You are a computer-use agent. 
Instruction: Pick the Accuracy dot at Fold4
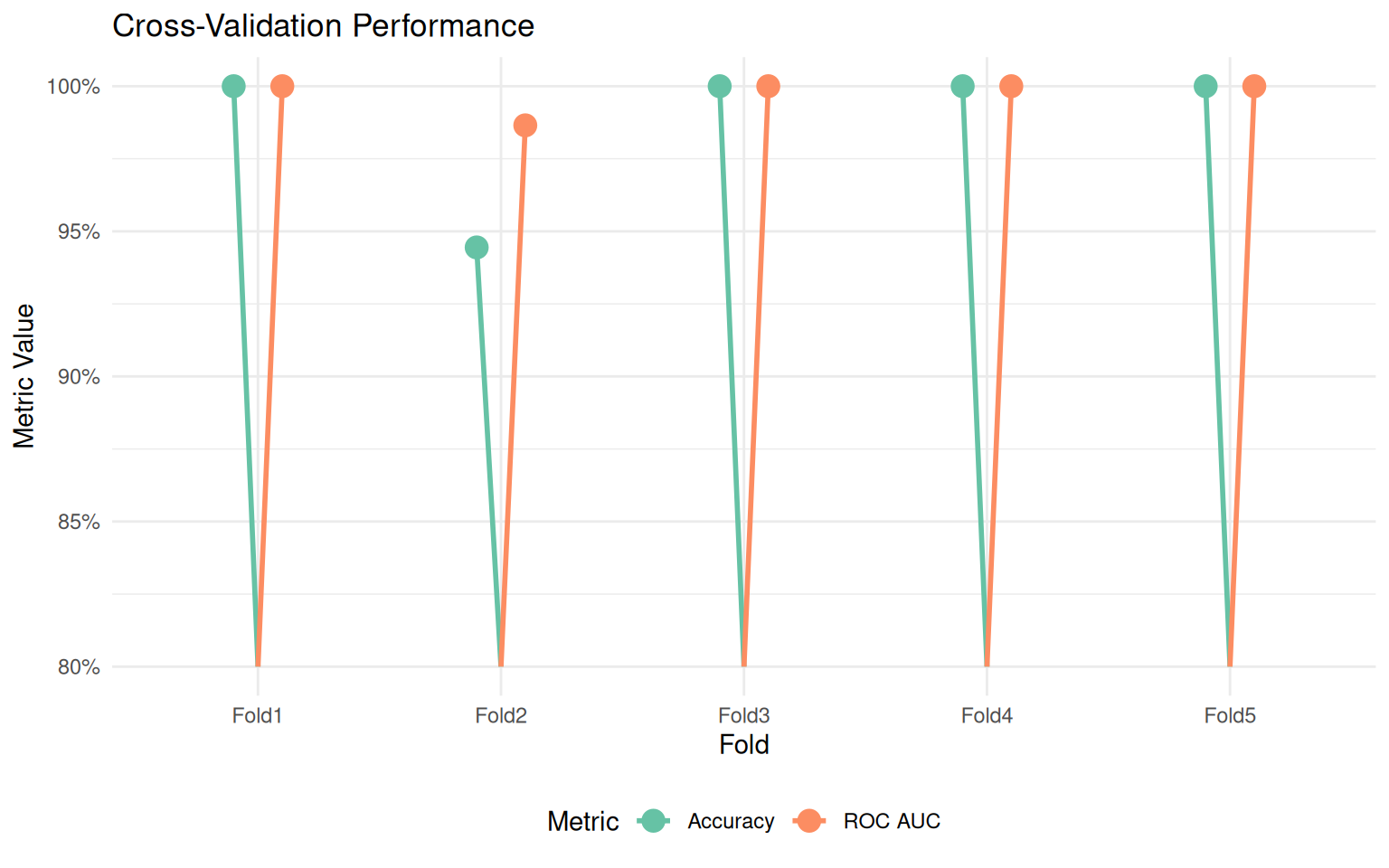[962, 86]
